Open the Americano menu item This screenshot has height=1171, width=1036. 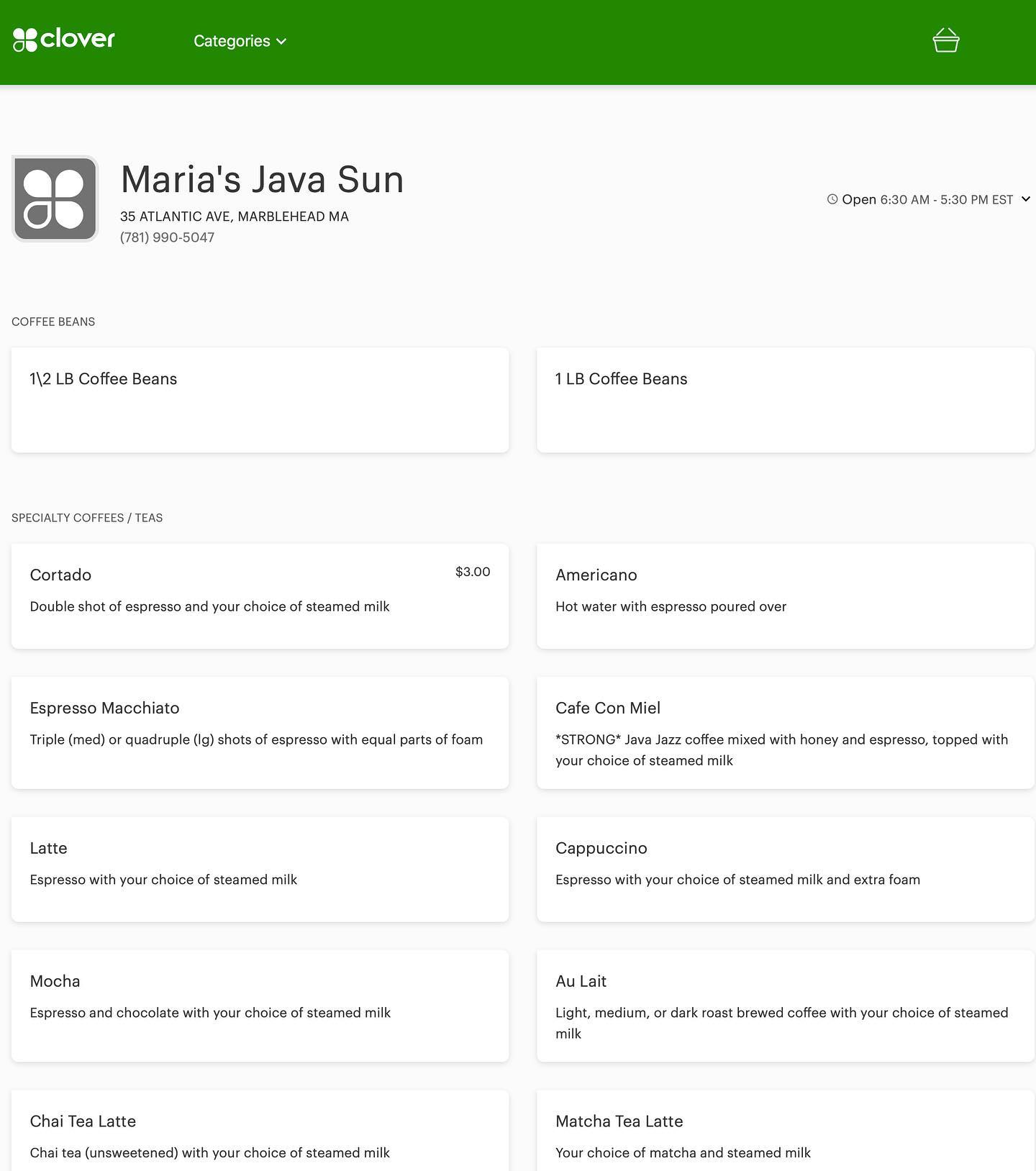(785, 596)
